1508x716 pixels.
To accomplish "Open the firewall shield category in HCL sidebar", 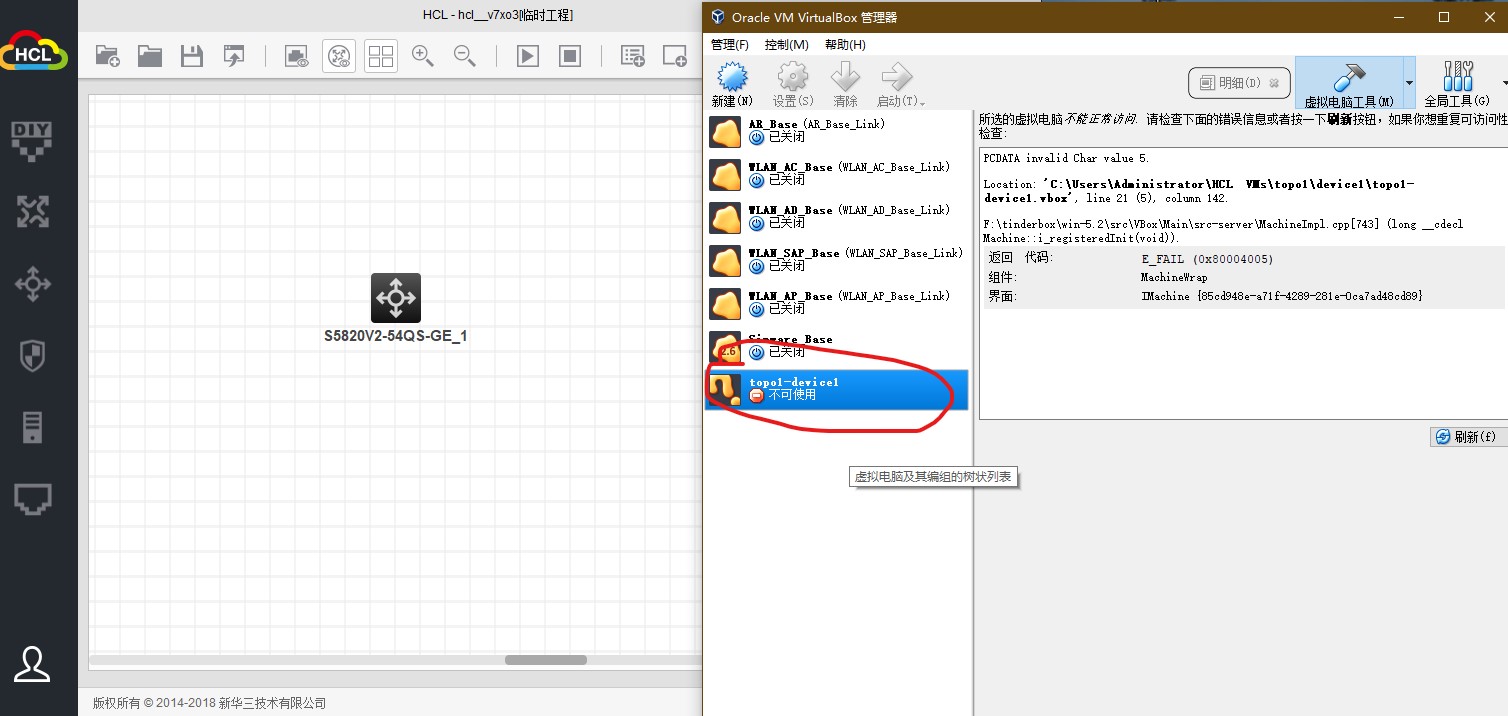I will click(x=33, y=355).
